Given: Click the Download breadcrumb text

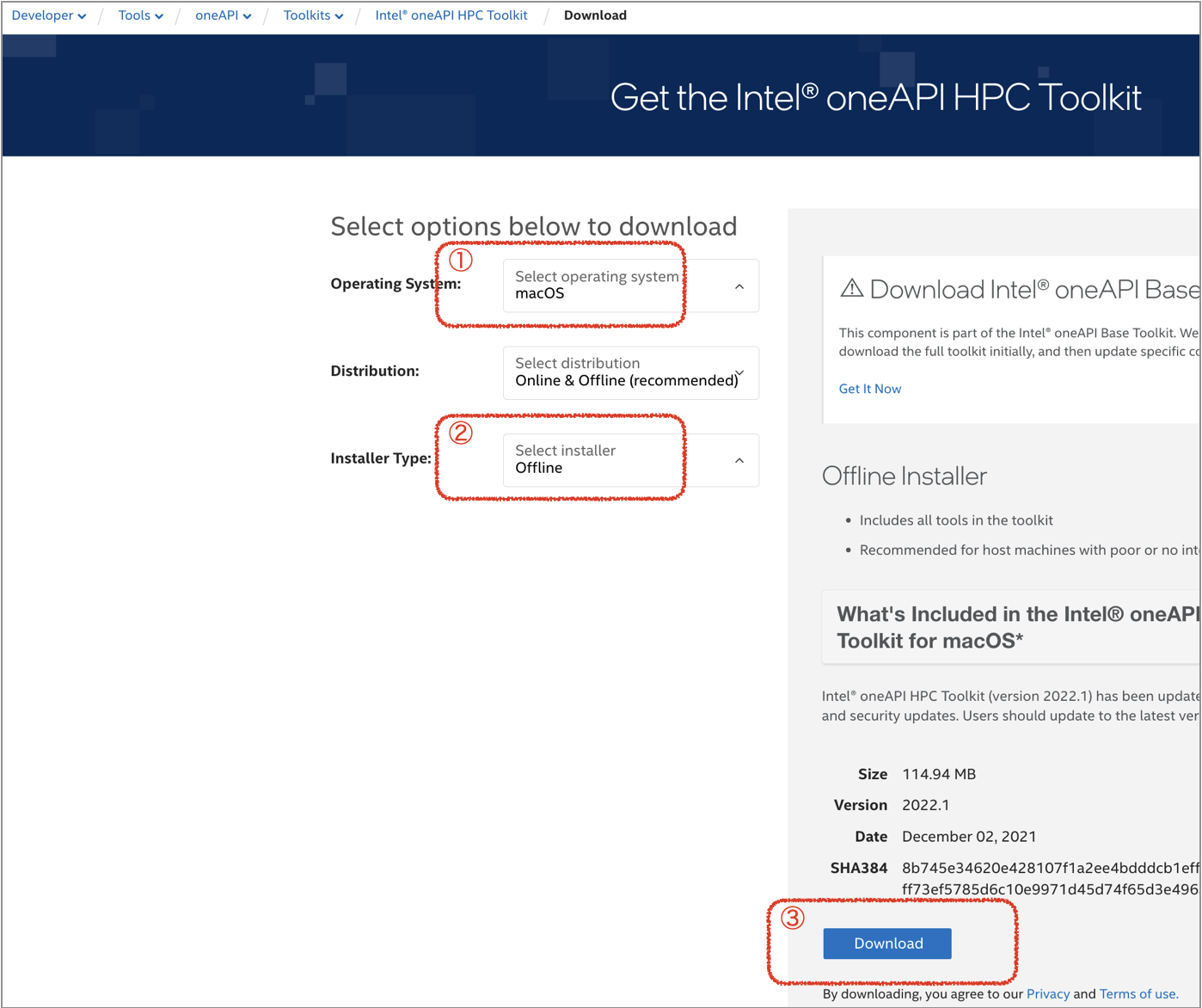Looking at the screenshot, I should [595, 15].
